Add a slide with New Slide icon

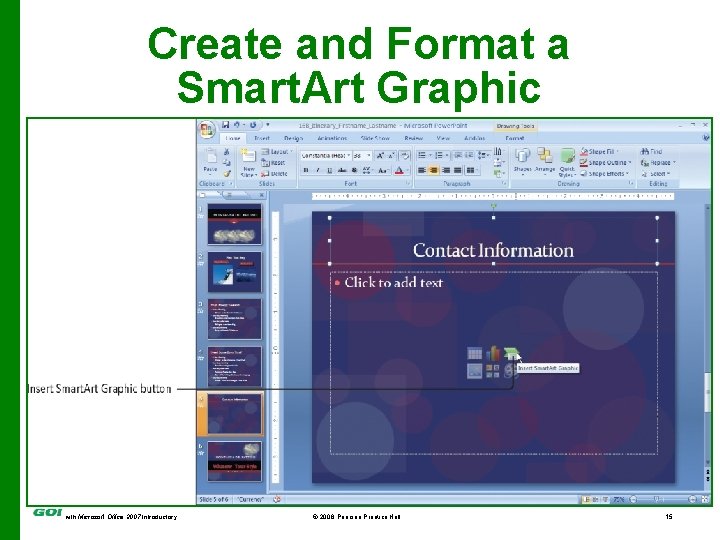[x=248, y=156]
